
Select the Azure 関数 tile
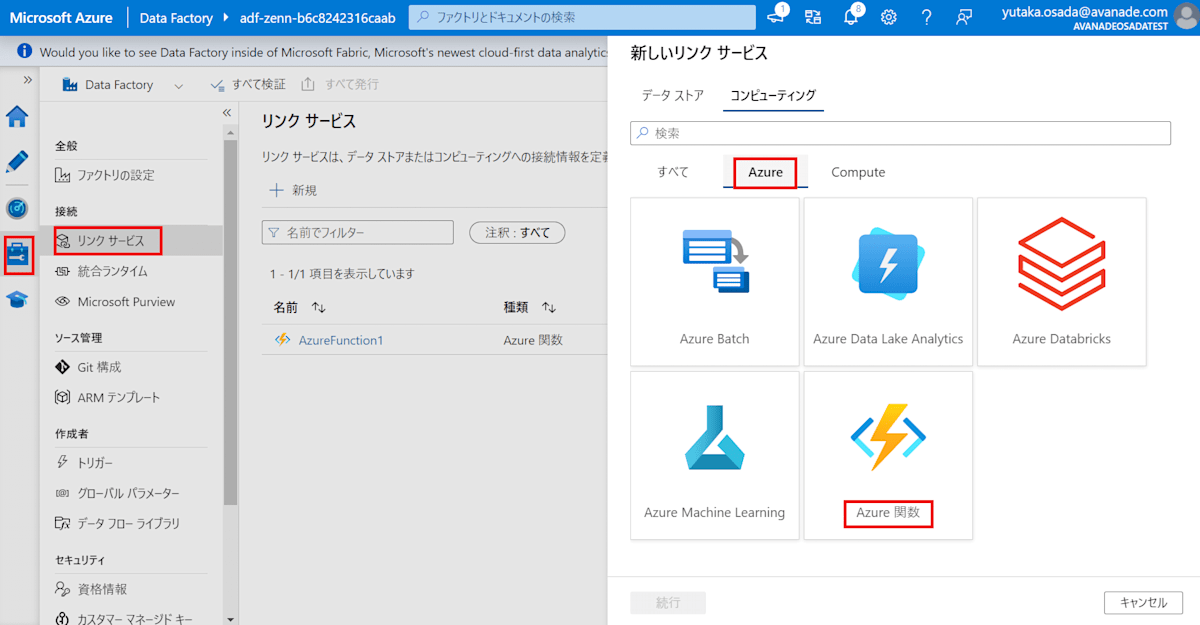pyautogui.click(x=888, y=456)
